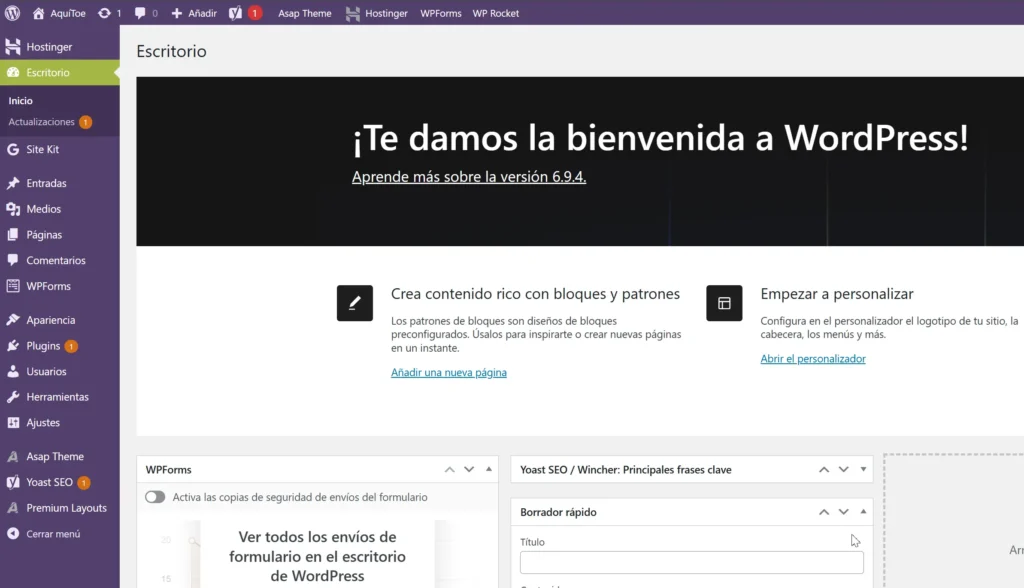Viewport: 1024px width, 588px height.
Task: Open the WordPress logo menu
Action: tap(12, 13)
